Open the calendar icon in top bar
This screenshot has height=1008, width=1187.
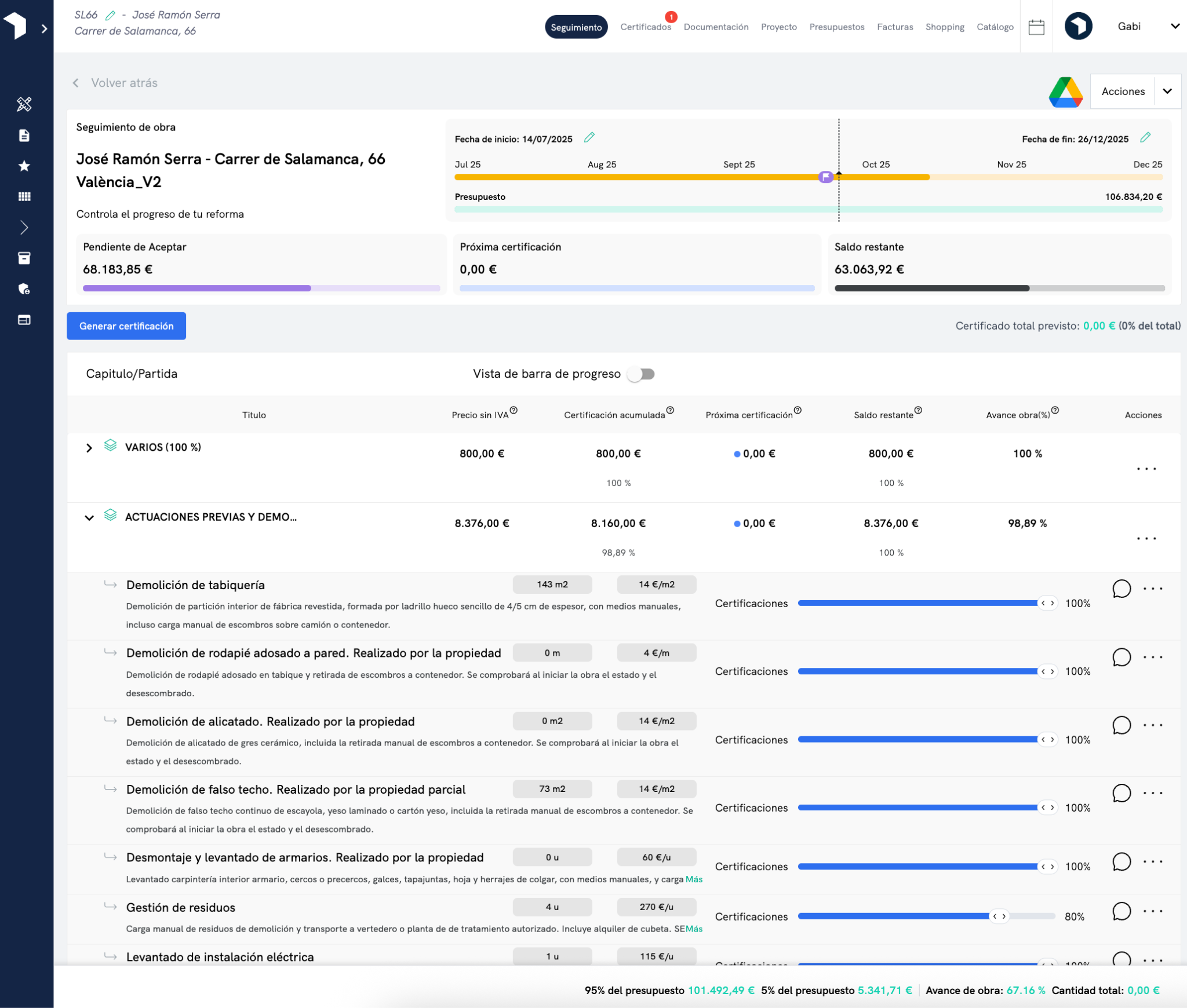click(1036, 27)
